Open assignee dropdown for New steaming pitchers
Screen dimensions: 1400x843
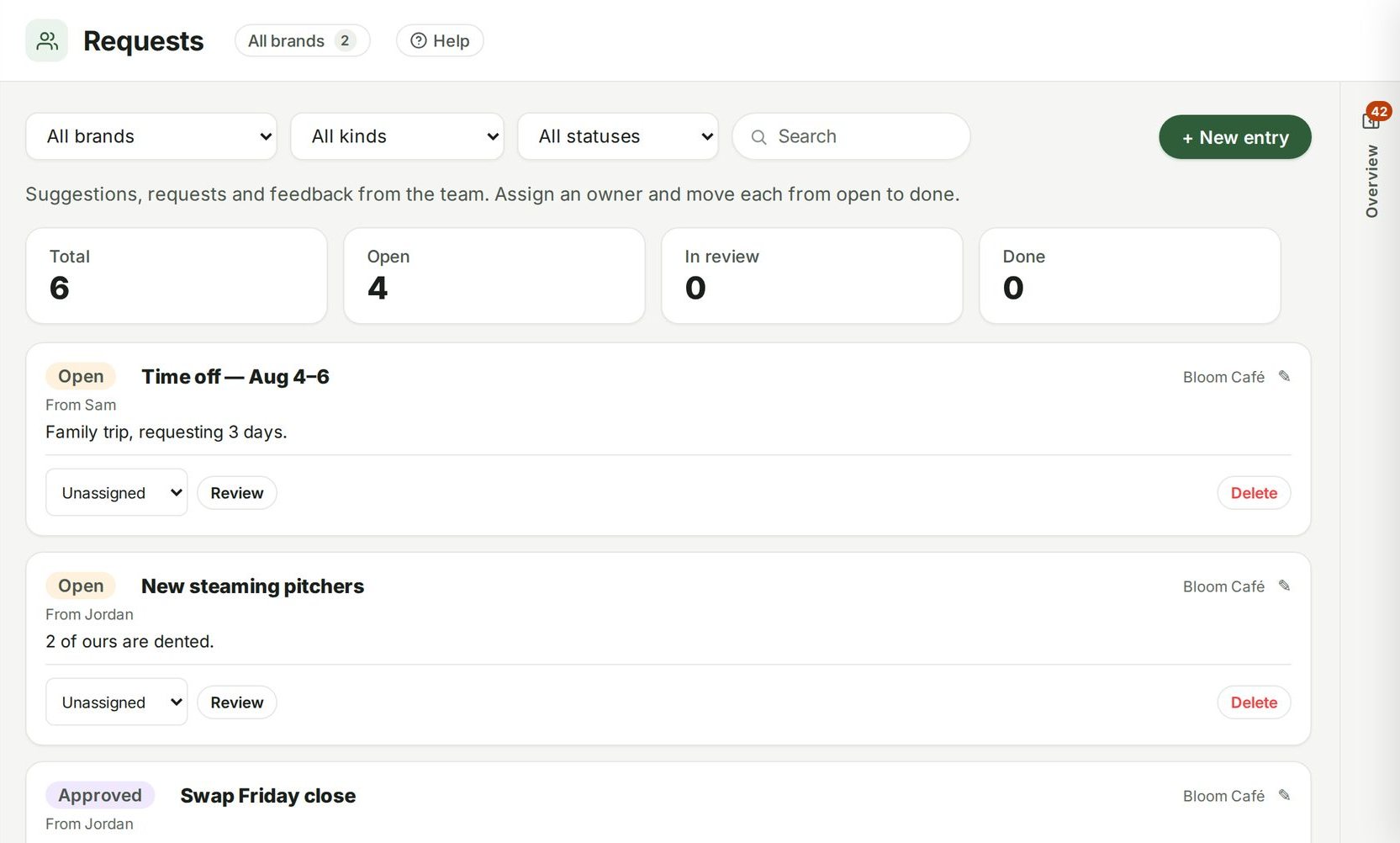pos(117,702)
